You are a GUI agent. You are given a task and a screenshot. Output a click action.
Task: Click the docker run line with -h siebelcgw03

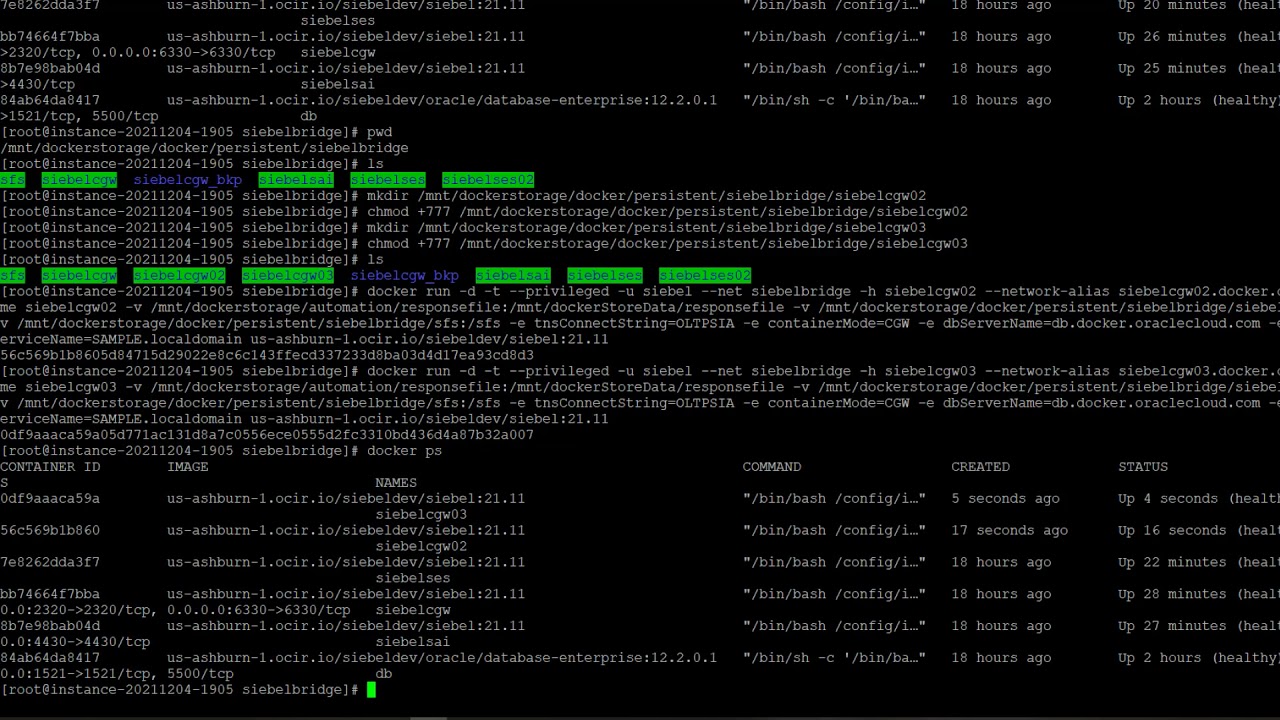(823, 371)
